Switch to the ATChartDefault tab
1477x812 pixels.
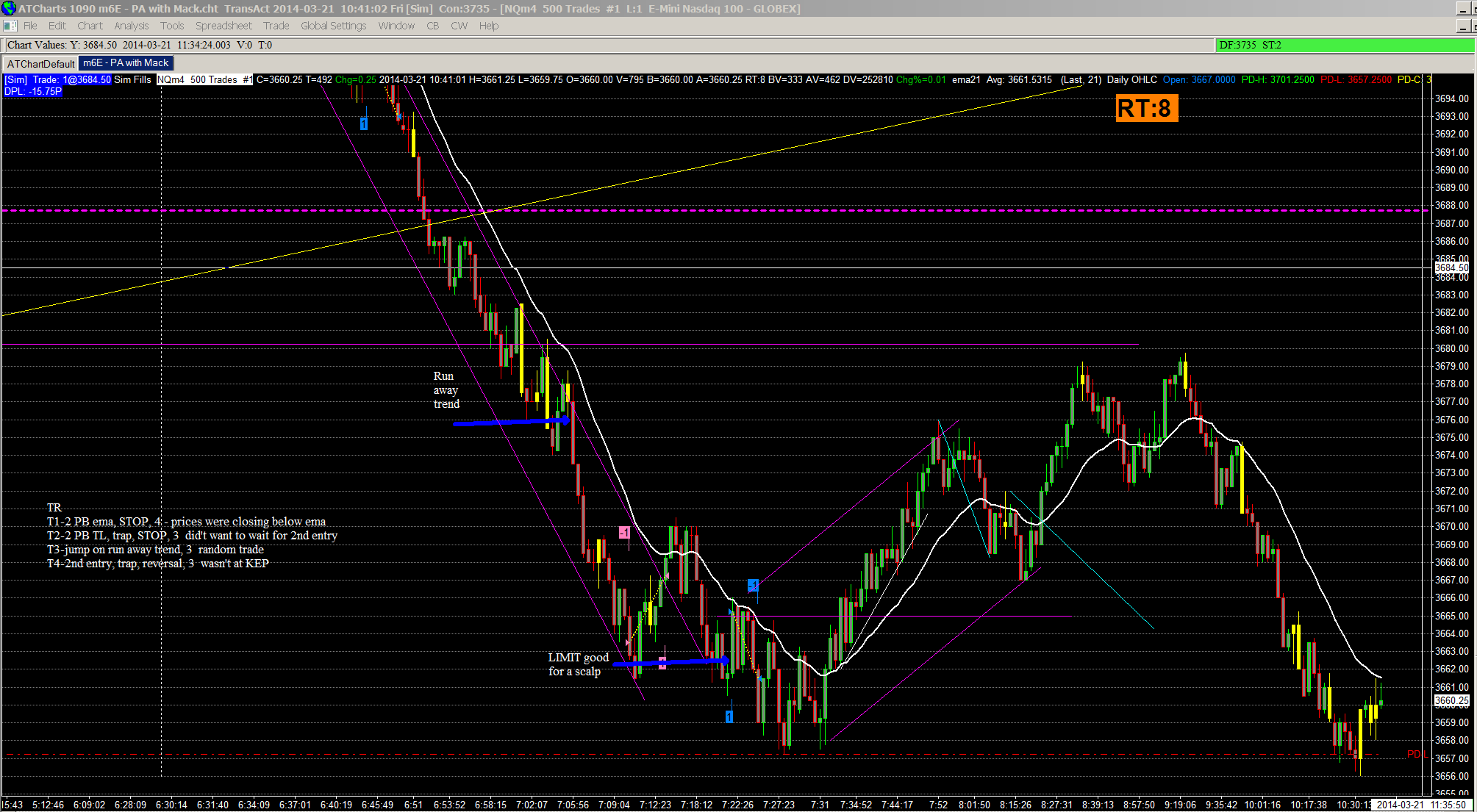tap(40, 64)
